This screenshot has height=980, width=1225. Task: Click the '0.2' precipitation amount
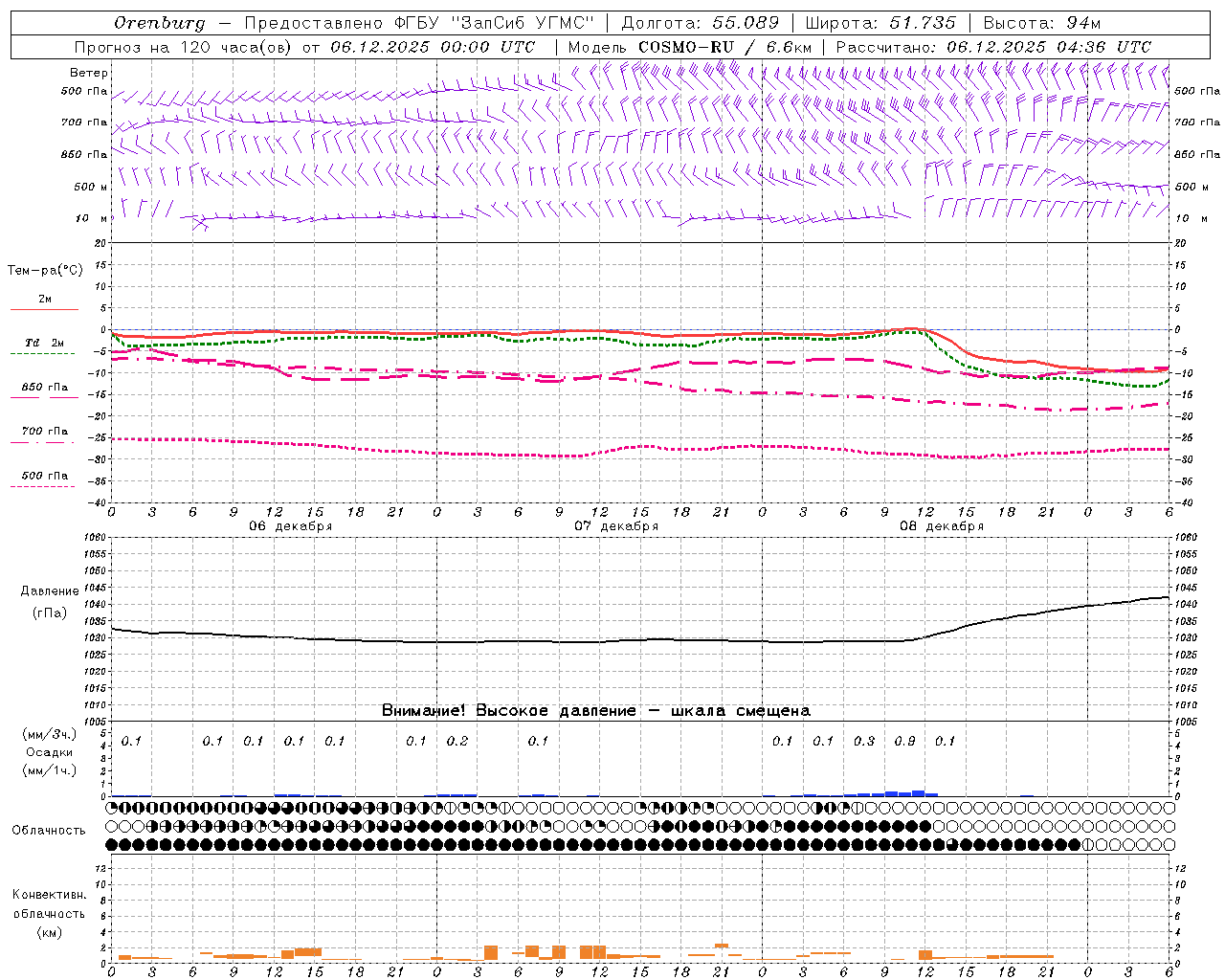coord(457,742)
